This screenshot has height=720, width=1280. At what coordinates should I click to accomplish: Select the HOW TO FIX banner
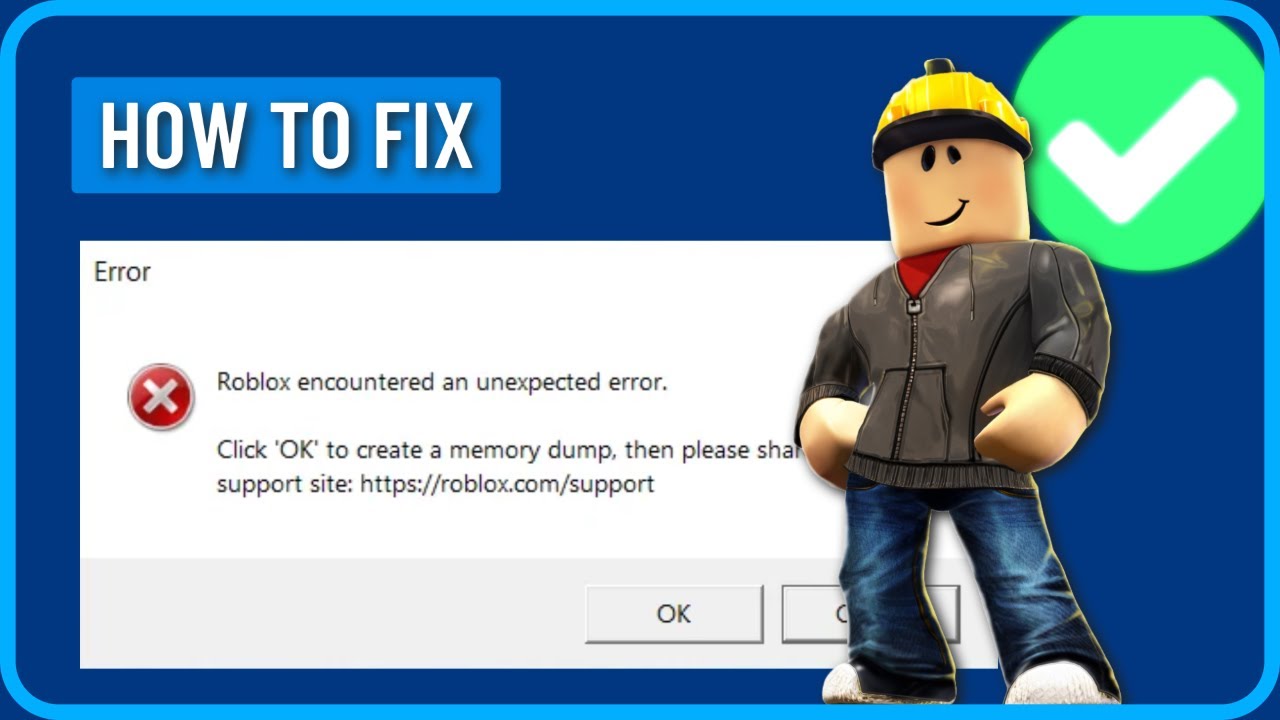(x=286, y=134)
